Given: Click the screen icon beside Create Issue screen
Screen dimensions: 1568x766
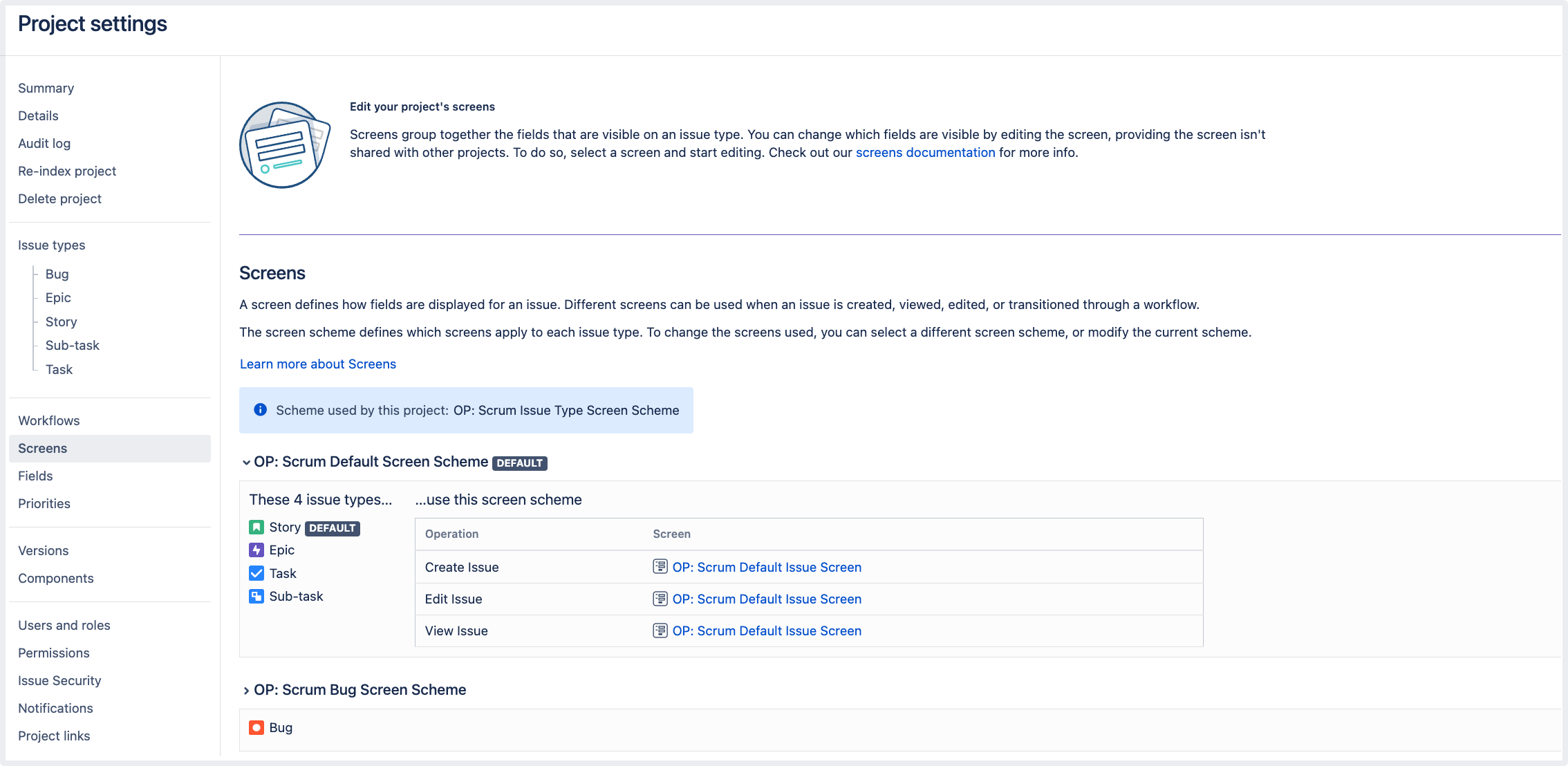Looking at the screenshot, I should [x=660, y=567].
